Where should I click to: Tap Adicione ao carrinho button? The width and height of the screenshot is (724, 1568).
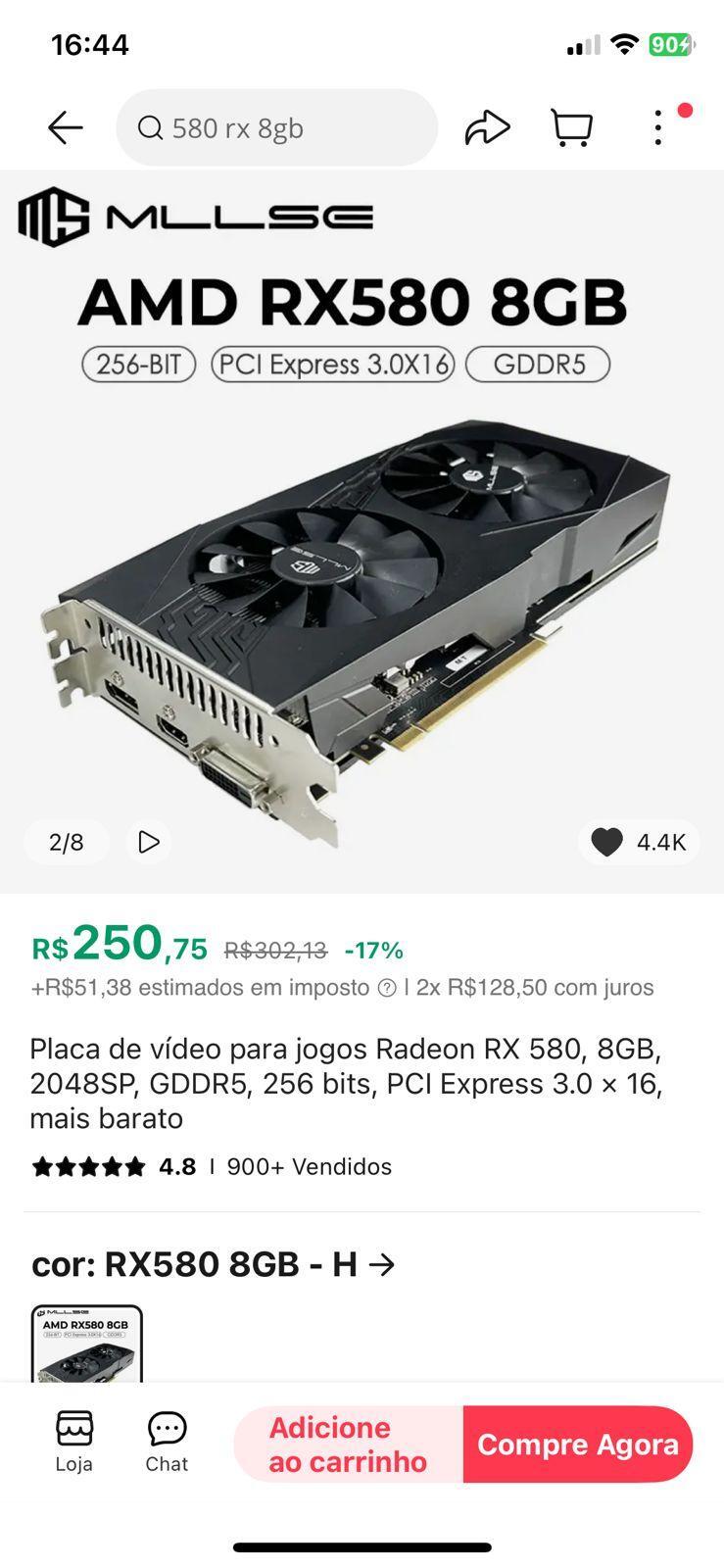click(348, 1445)
